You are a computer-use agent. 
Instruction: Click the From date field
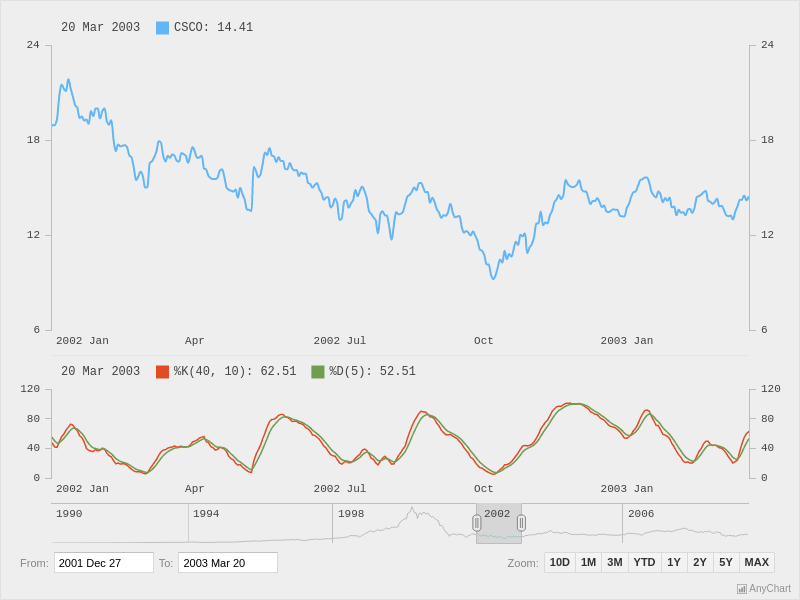pyautogui.click(x=104, y=563)
